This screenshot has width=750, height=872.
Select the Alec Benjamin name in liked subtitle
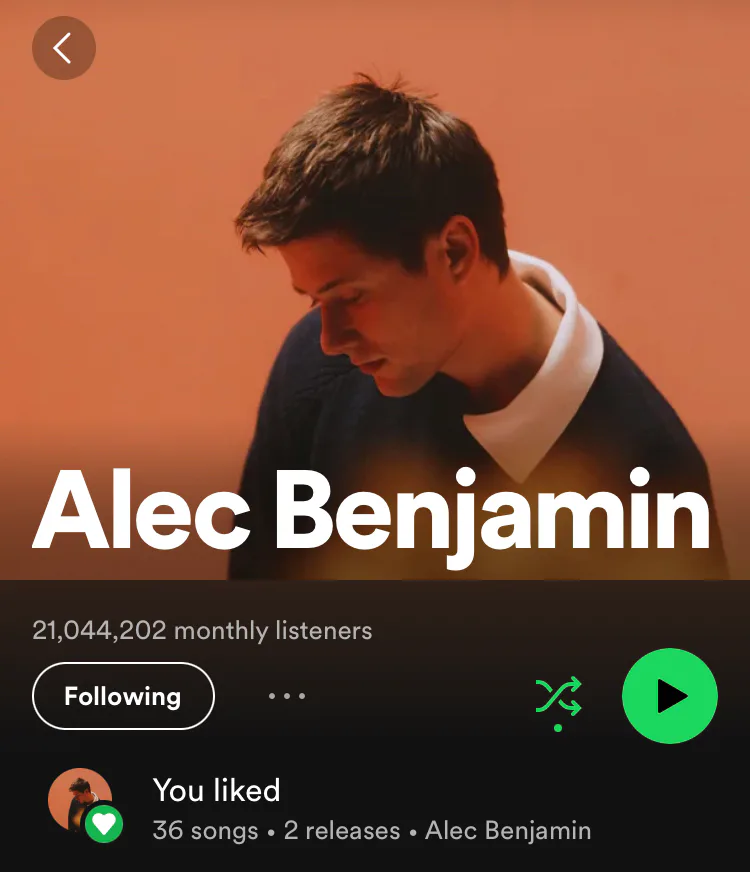tap(508, 830)
